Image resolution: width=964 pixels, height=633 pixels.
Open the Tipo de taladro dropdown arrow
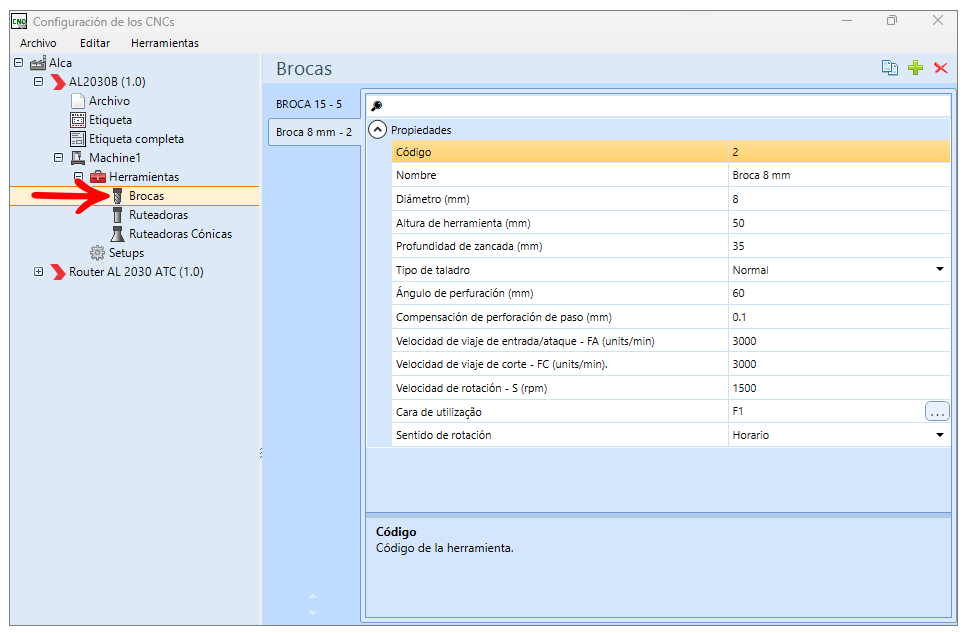click(939, 269)
